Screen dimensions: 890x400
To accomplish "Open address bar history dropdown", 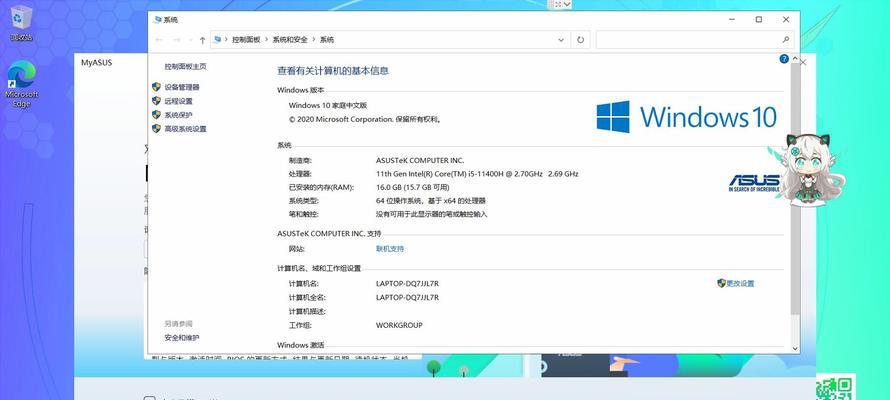I will coord(561,40).
